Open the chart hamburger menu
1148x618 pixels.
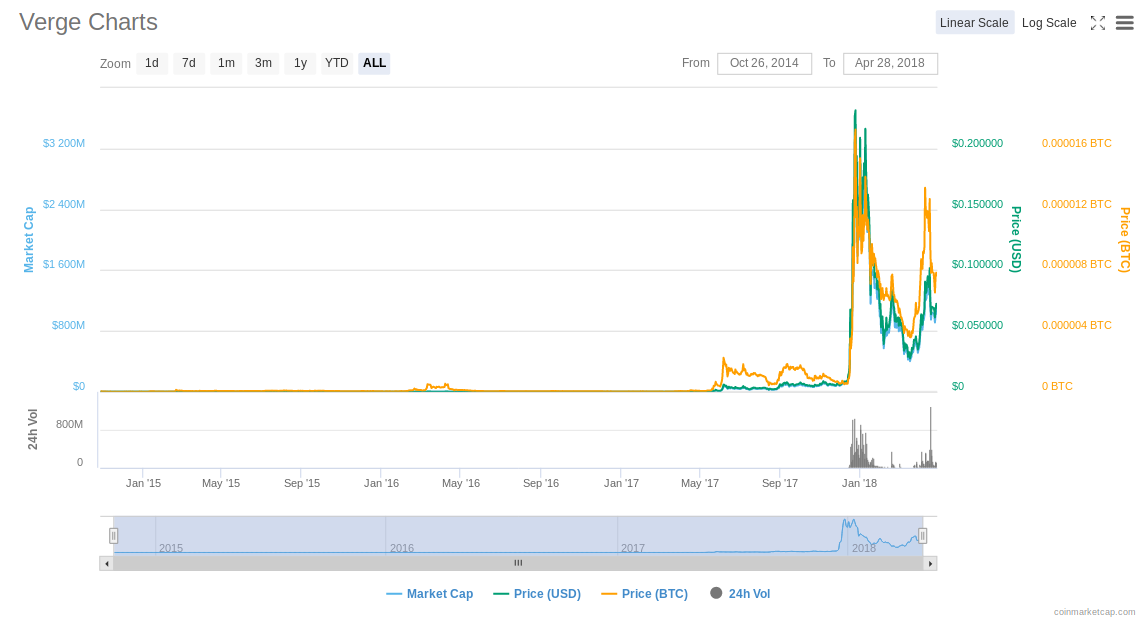[x=1125, y=22]
